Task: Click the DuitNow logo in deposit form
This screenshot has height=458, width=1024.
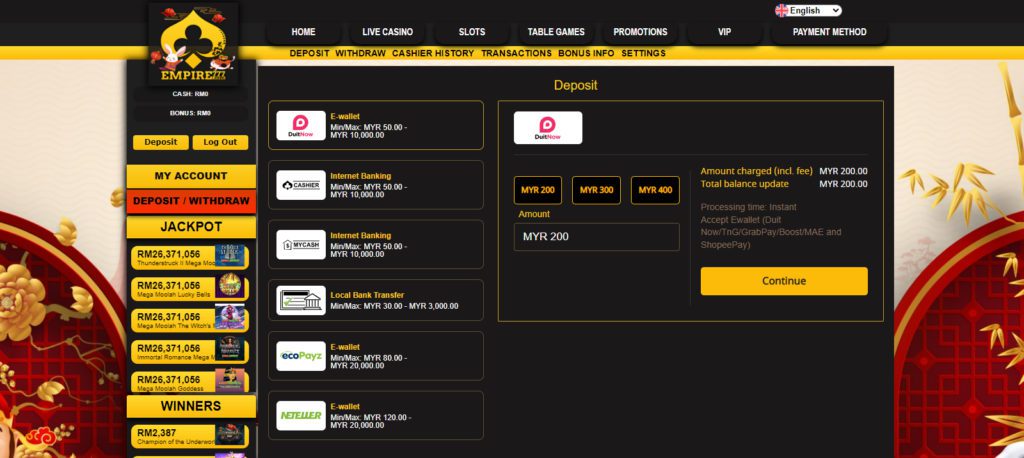Action: click(548, 127)
